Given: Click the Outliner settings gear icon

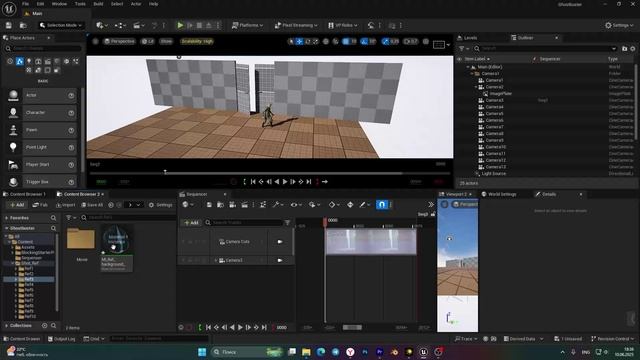Looking at the screenshot, I should point(633,49).
